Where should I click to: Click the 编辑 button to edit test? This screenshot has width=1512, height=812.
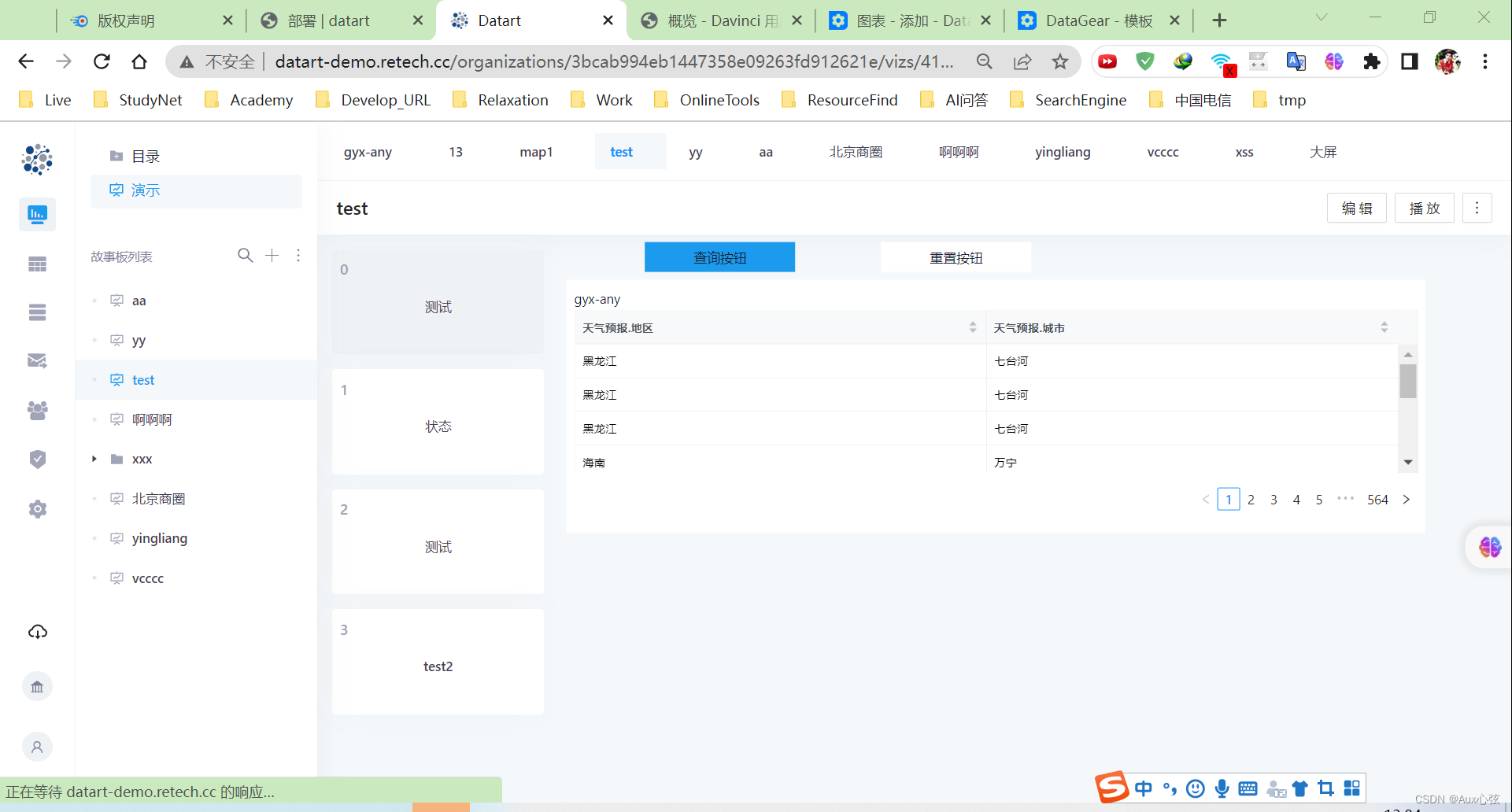tap(1356, 208)
